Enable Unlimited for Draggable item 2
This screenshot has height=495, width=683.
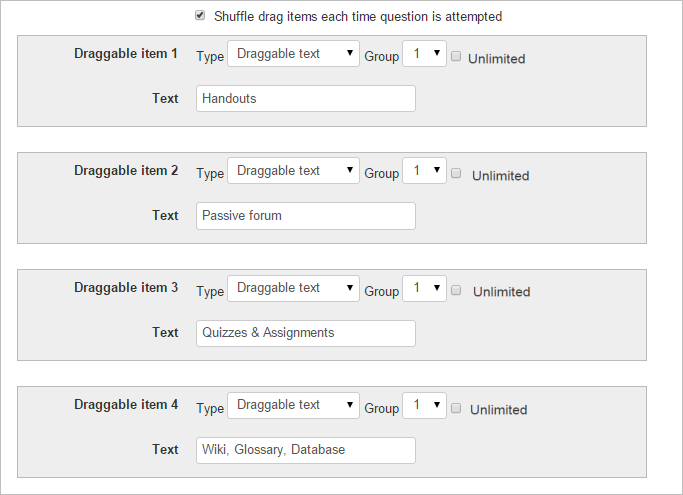point(456,174)
